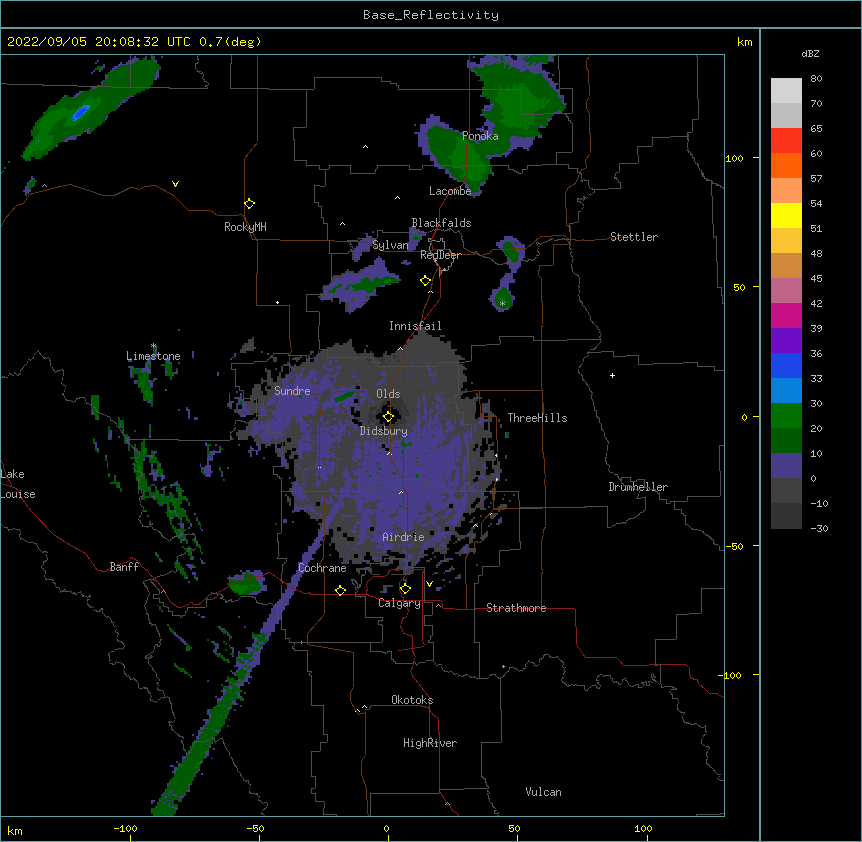862x842 pixels.
Task: Click the Sylvan label
Action: pyautogui.click(x=390, y=245)
